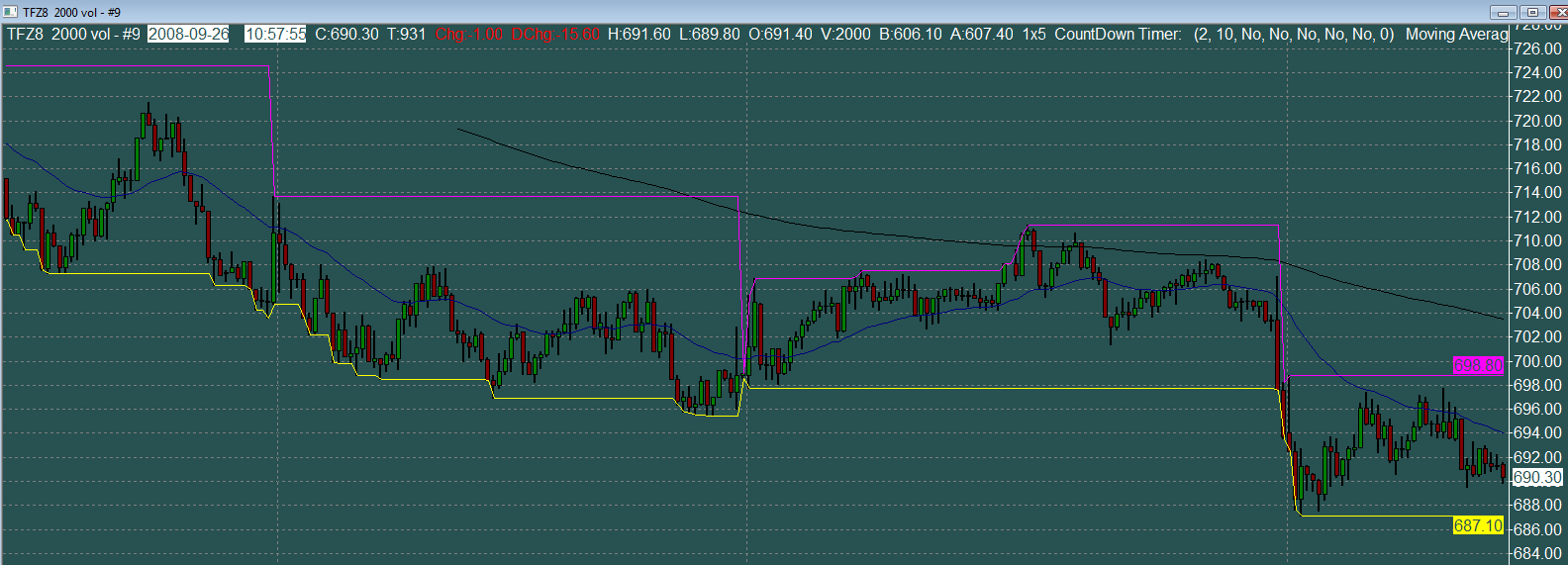The image size is (1568, 565).
Task: Click the 1x5 bid/ask size text
Action: point(1034,34)
